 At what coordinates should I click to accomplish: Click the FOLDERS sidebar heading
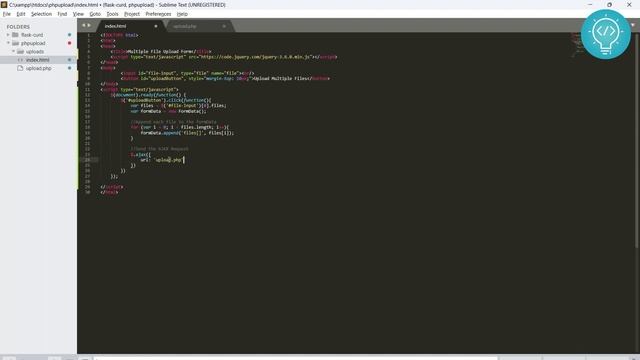(18, 27)
